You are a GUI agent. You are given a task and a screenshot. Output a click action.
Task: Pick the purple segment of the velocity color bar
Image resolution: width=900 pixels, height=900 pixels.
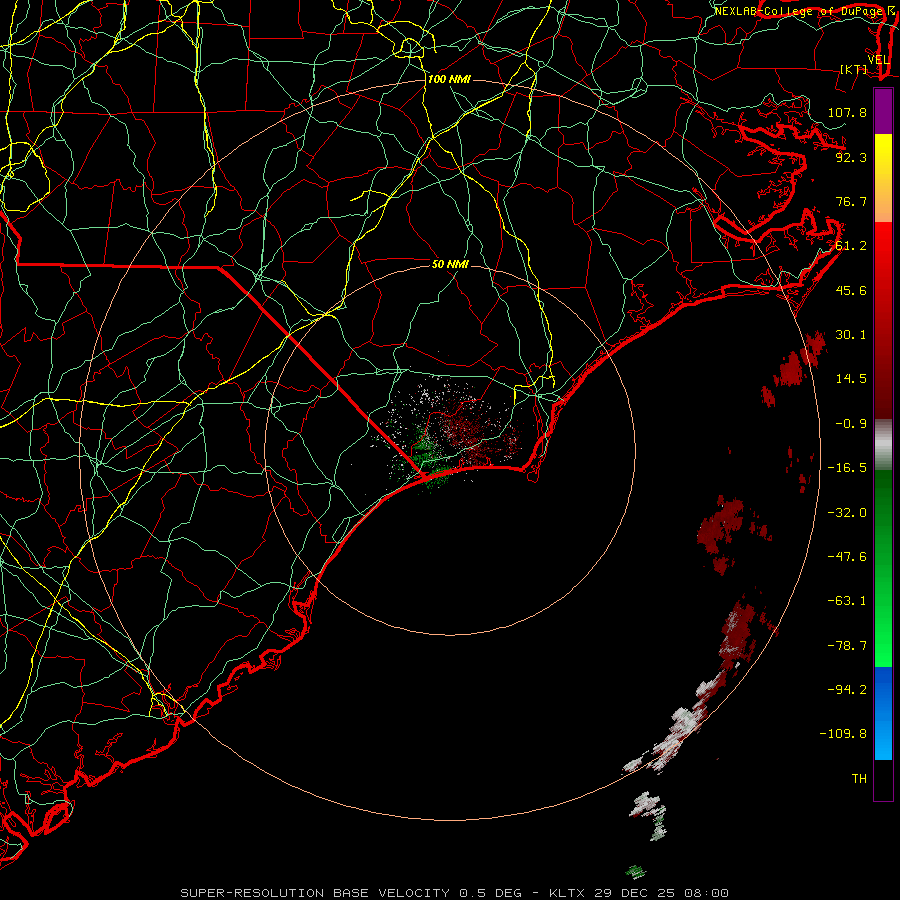tap(883, 111)
